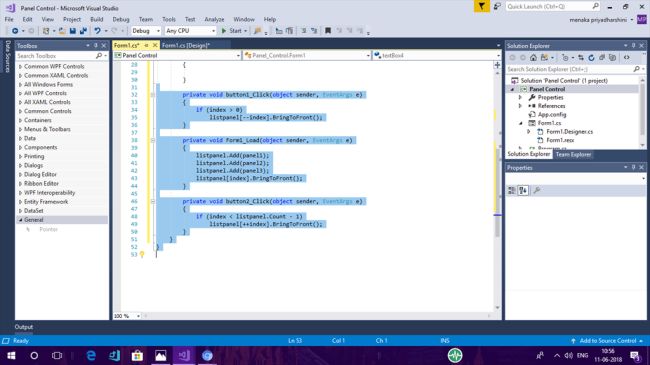Click Refresh icon in Solution Explorer toolbar
The width and height of the screenshot is (650, 365).
(x=592, y=58)
